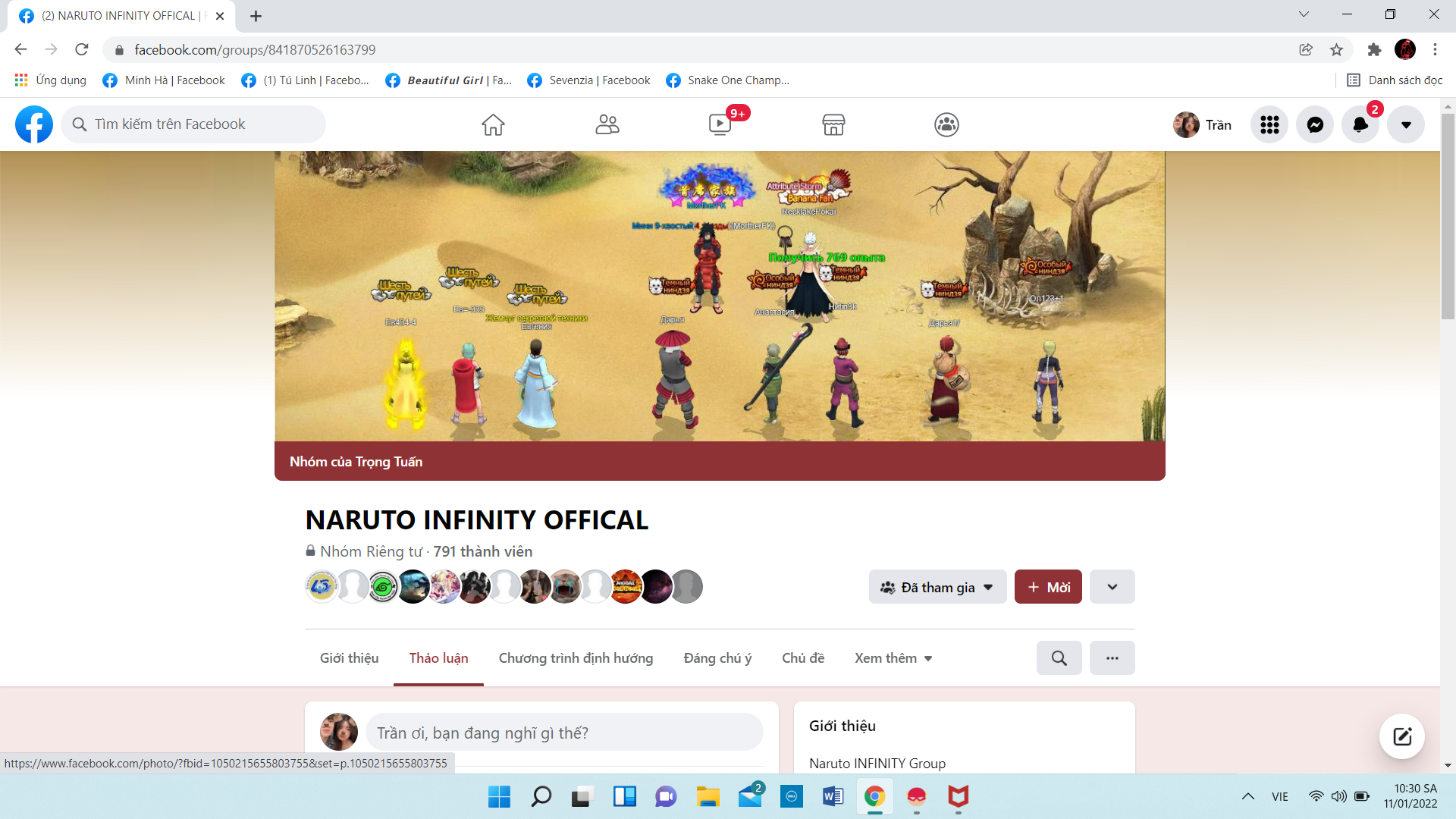Open the volume control in system tray
The image size is (1456, 819).
1339,796
